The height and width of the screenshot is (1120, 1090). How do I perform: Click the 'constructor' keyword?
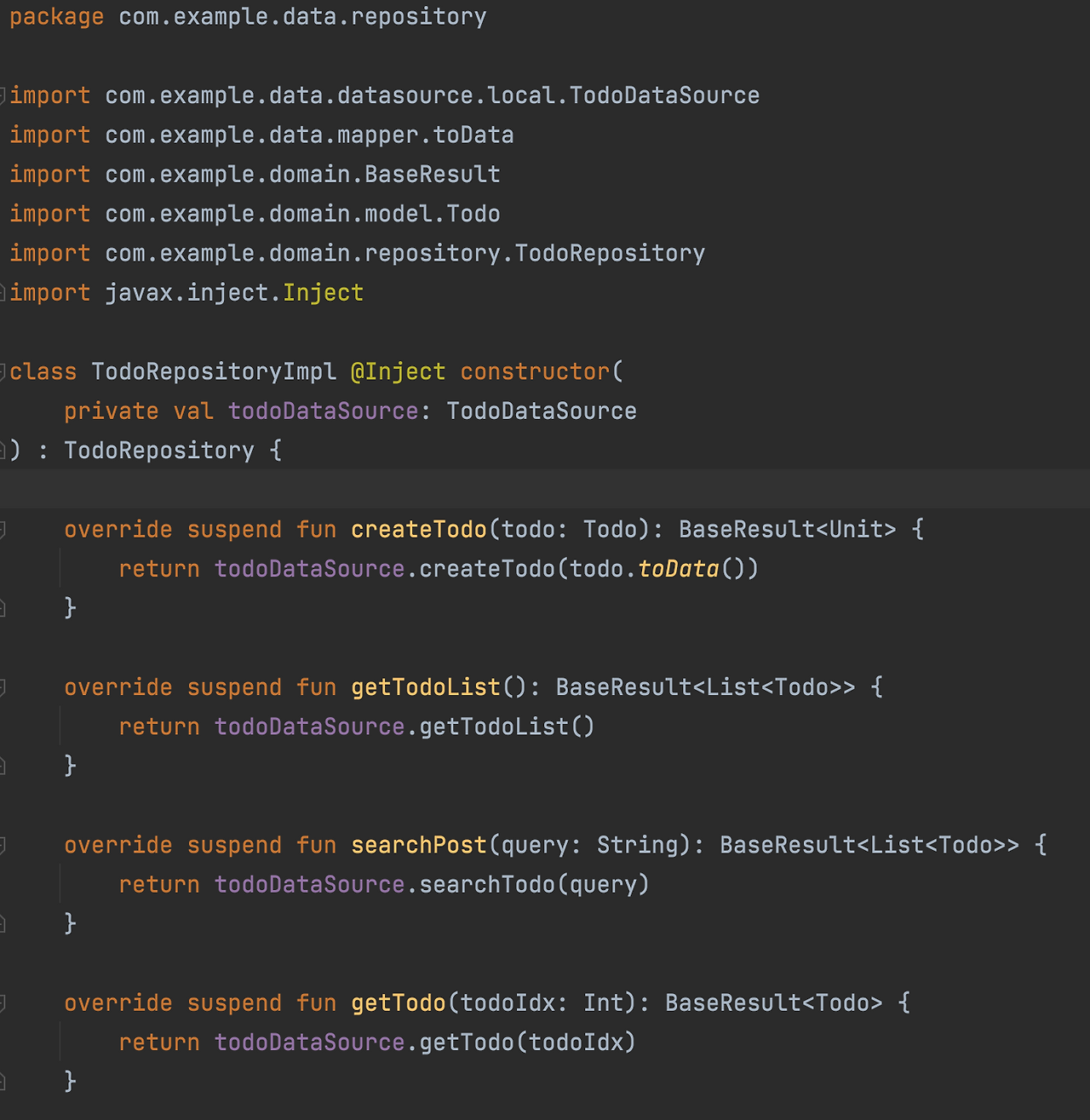tap(535, 371)
